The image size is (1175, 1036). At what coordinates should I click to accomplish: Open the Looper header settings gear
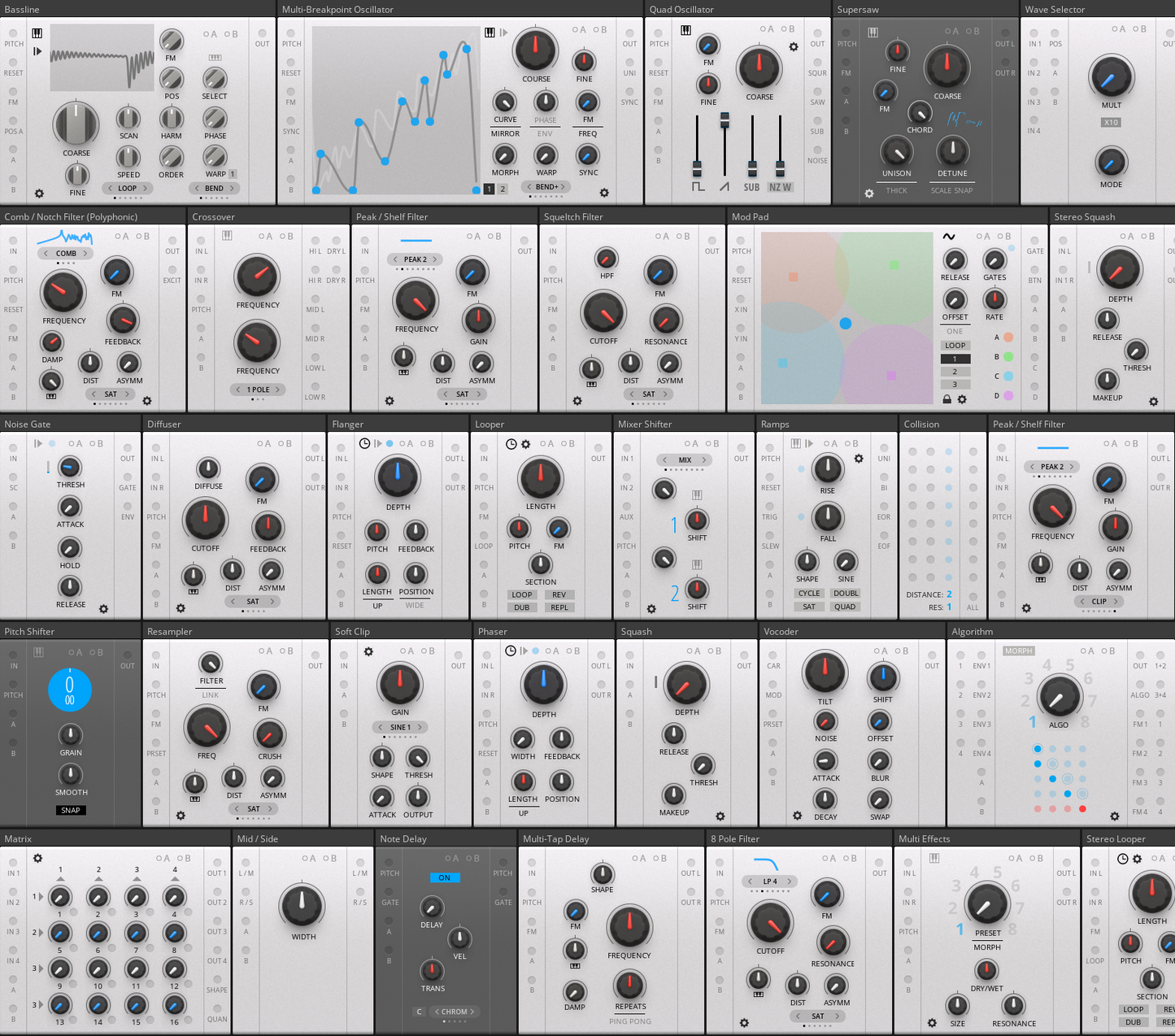(525, 444)
